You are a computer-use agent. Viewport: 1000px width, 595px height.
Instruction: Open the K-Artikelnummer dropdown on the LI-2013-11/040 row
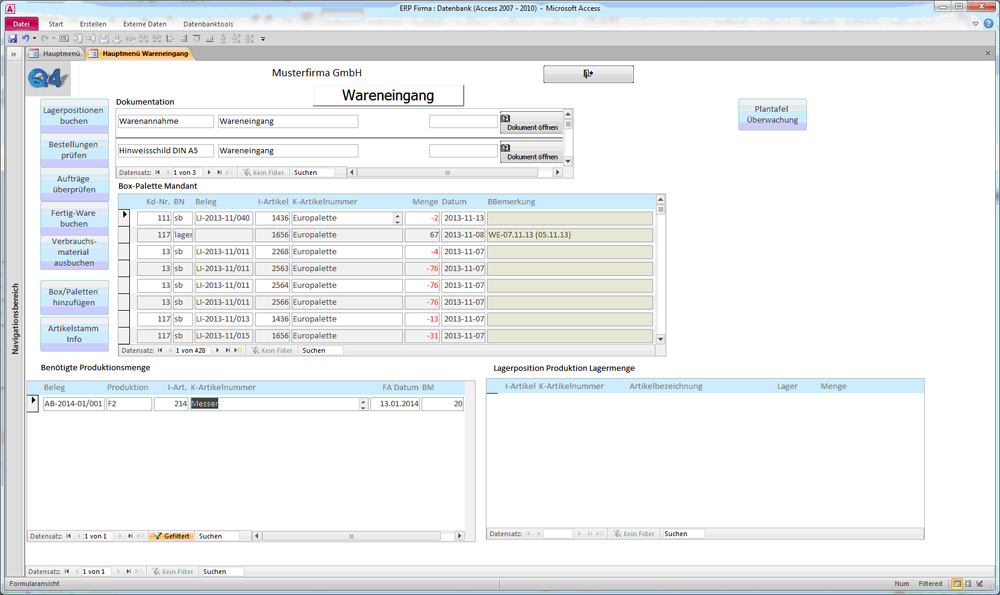[397, 218]
